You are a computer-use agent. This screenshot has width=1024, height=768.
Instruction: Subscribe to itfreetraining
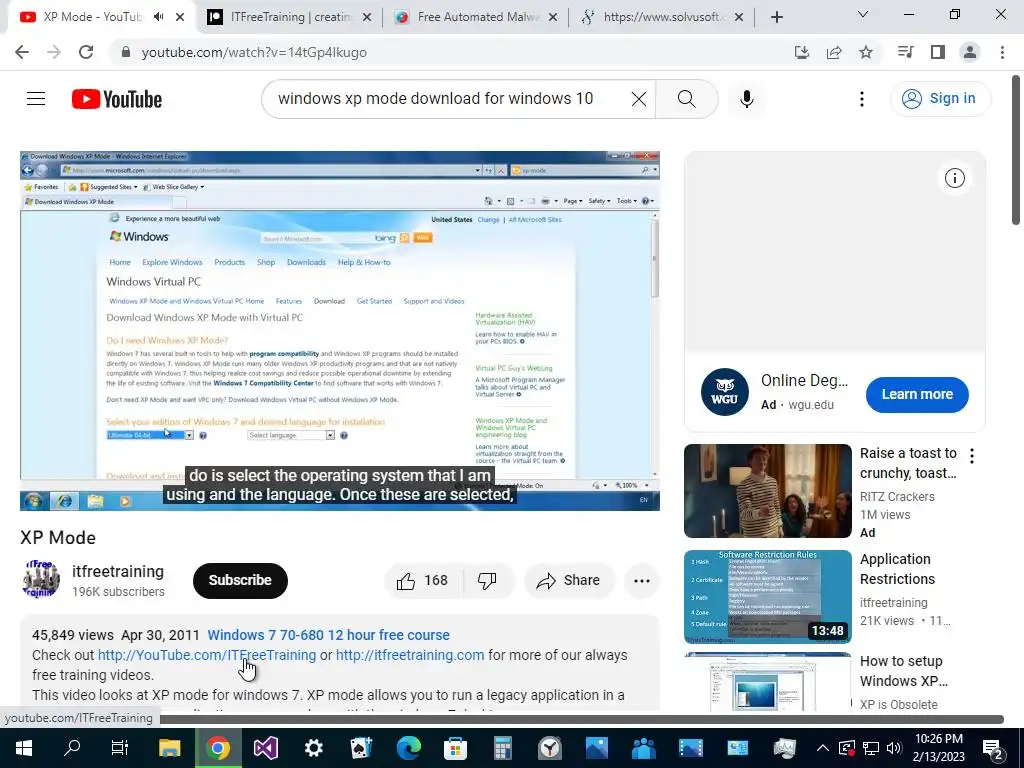240,581
